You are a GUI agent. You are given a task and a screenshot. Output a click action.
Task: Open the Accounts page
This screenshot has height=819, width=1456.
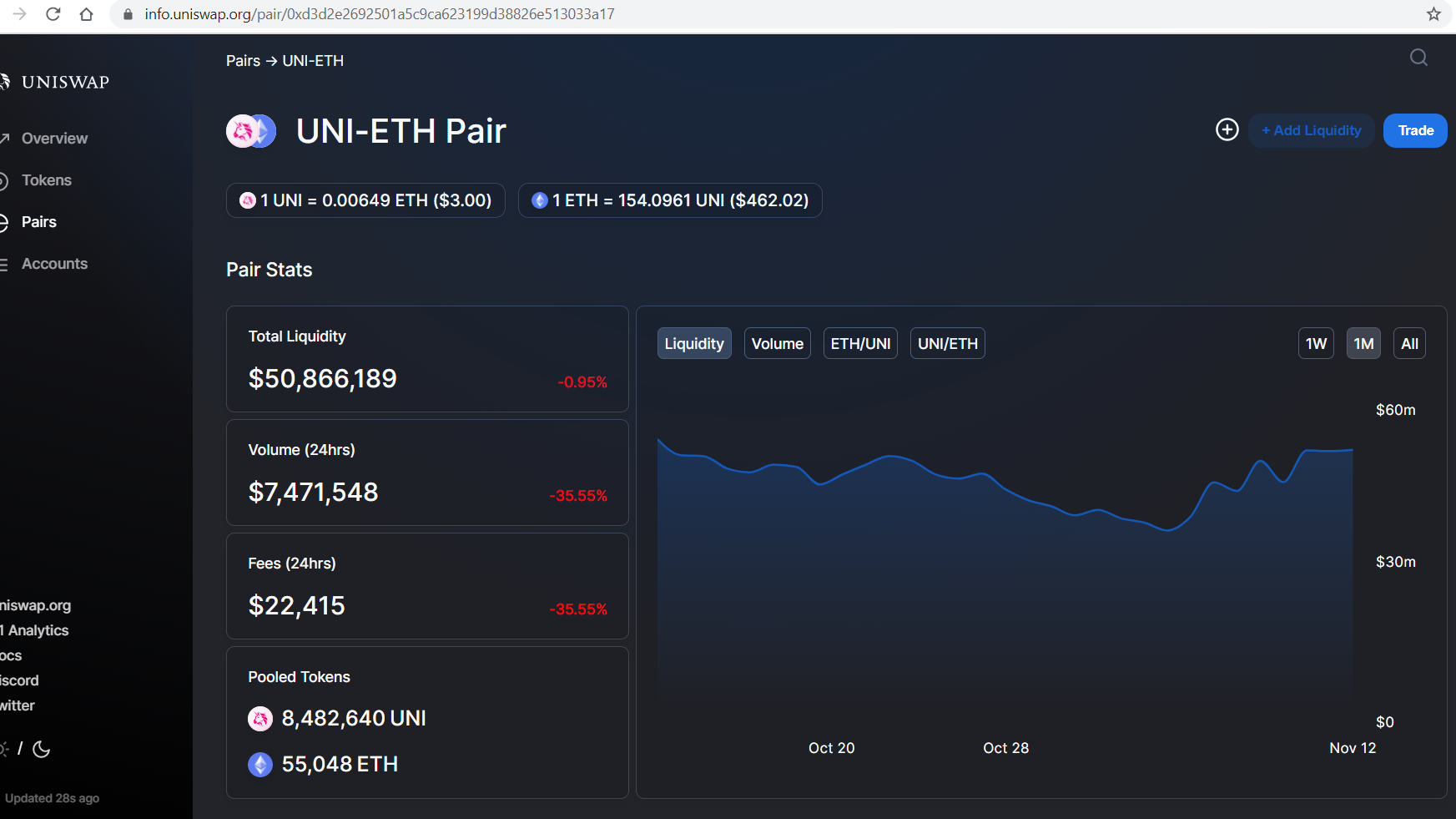coord(54,264)
